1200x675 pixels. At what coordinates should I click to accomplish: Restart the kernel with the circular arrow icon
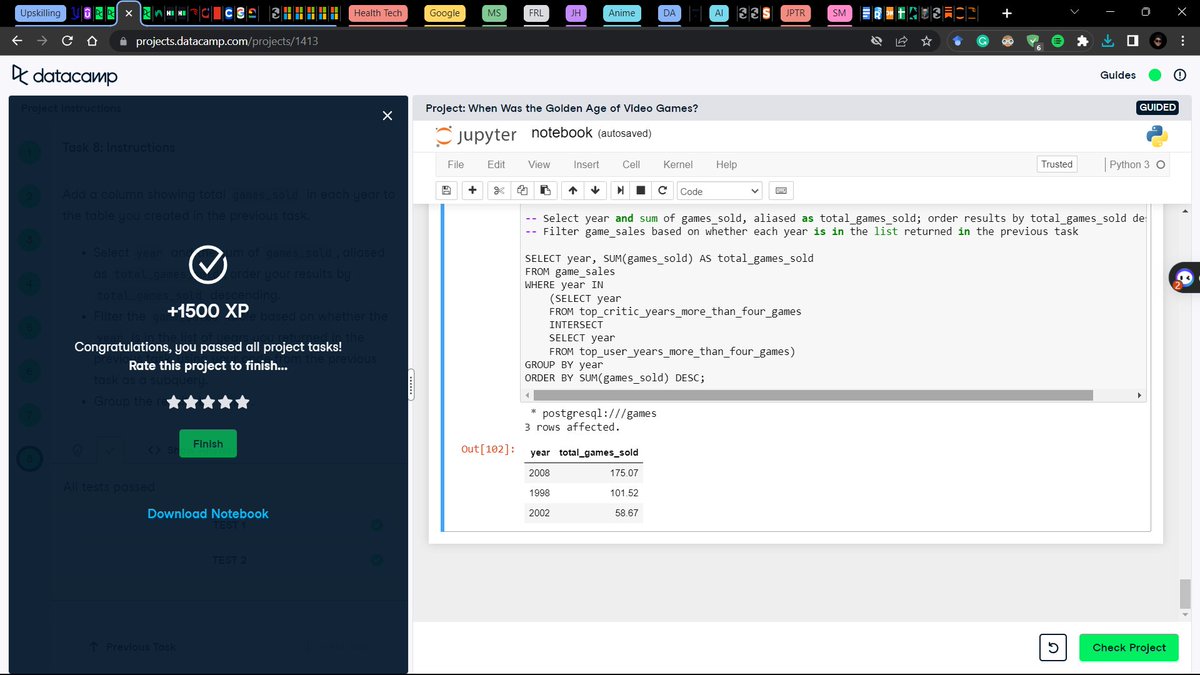point(662,190)
